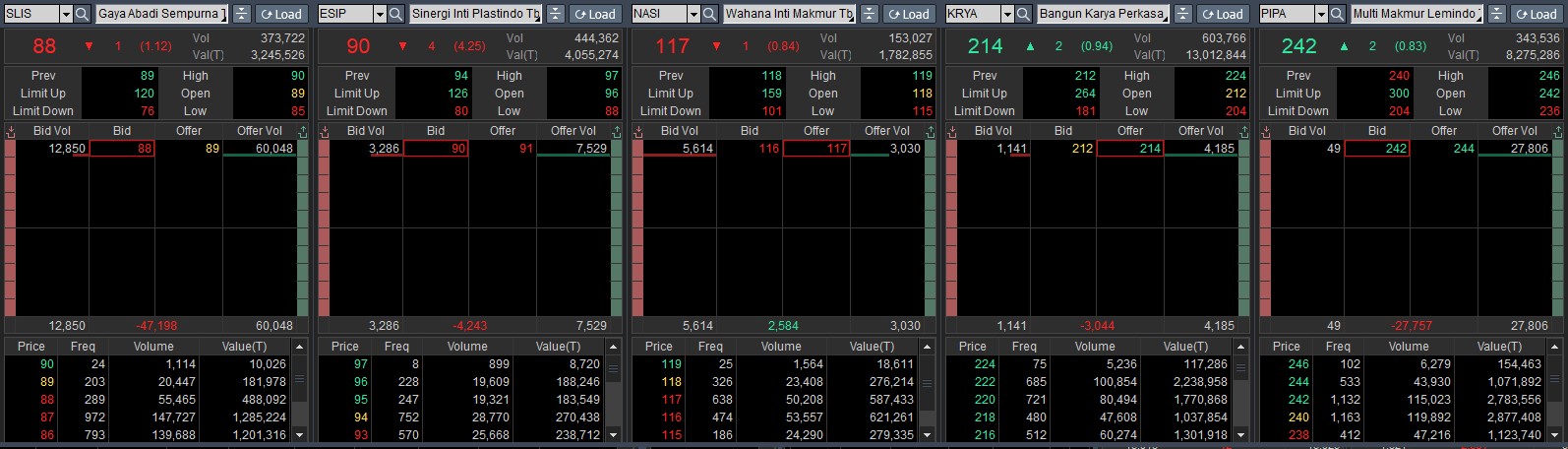
Task: Click the Freq column header in NASI table
Action: (710, 347)
